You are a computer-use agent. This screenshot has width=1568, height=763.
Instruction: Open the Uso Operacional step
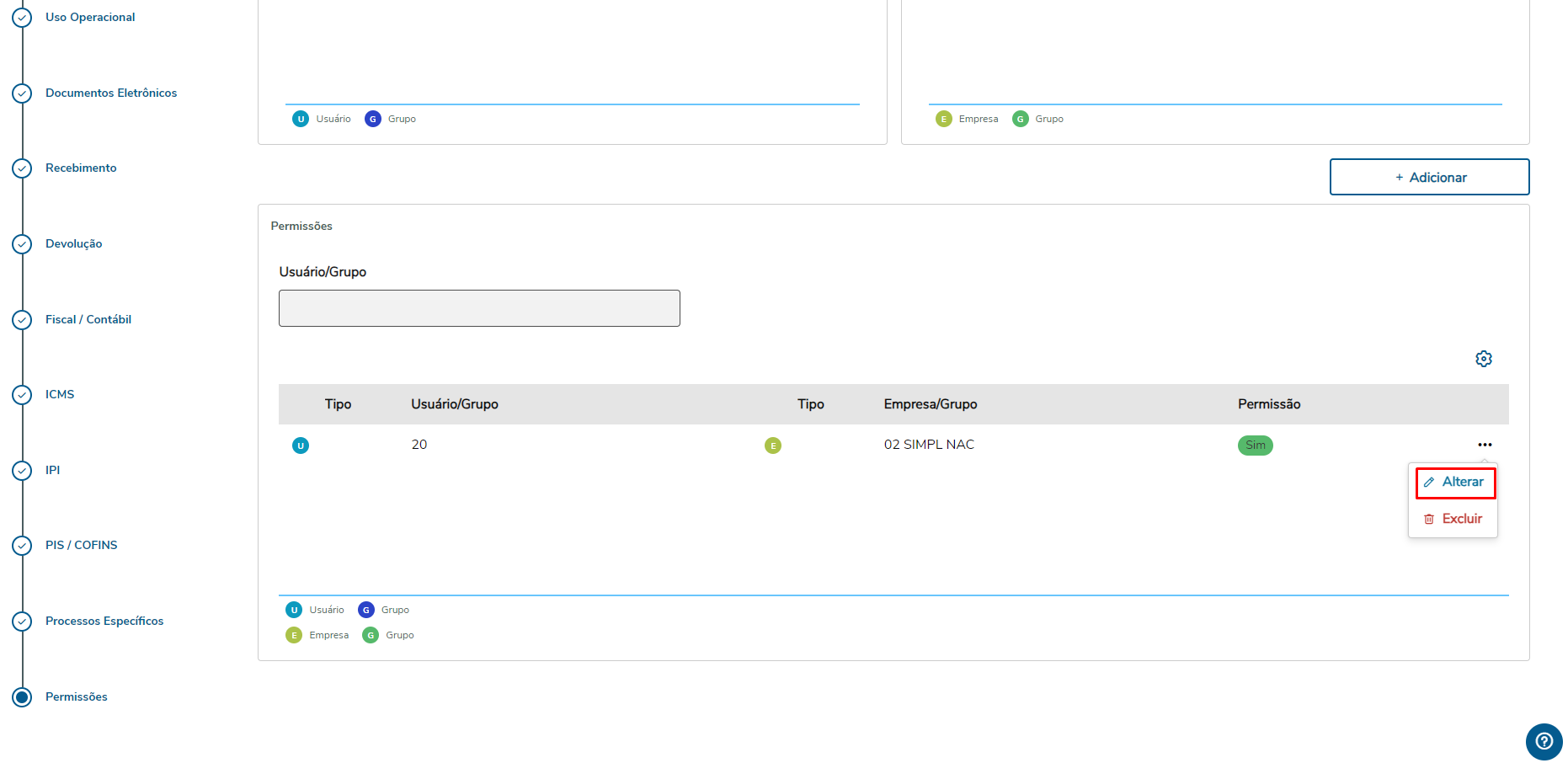(x=90, y=17)
